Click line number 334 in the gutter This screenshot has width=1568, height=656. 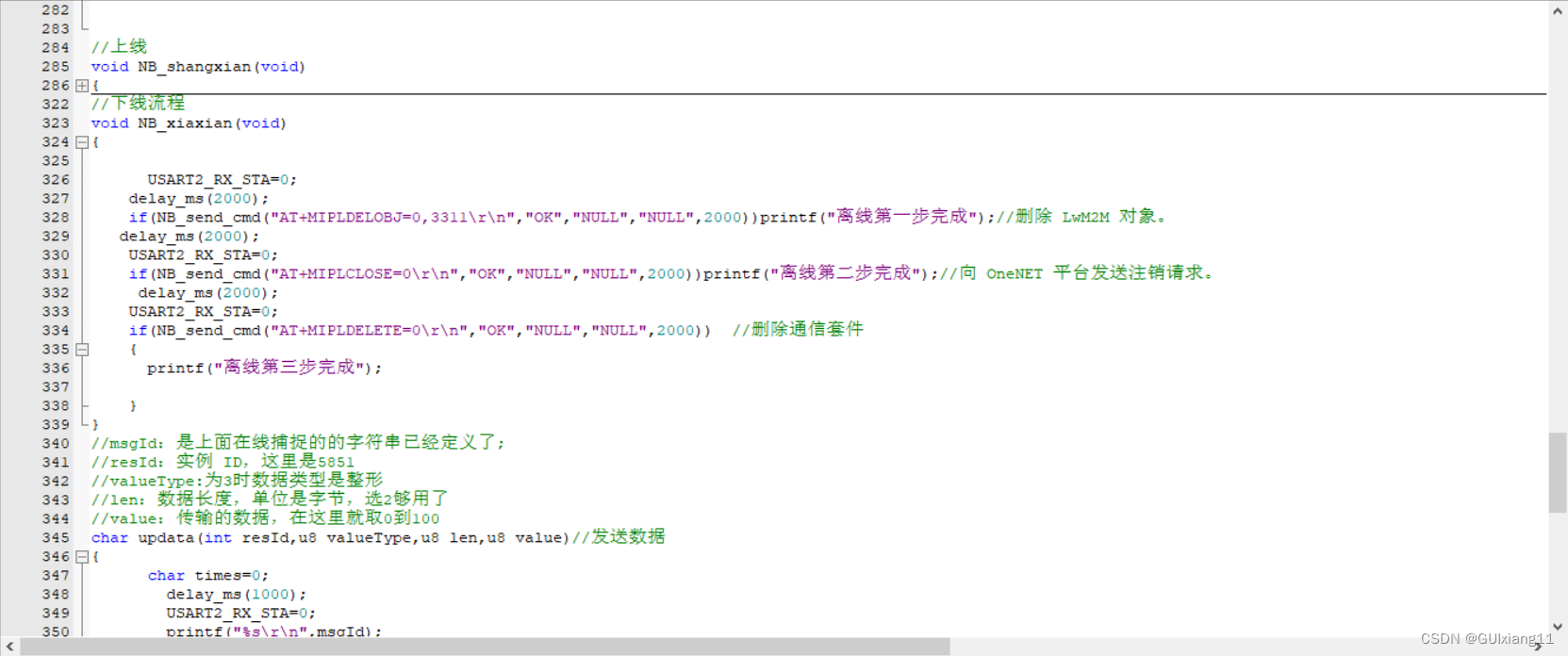point(56,331)
